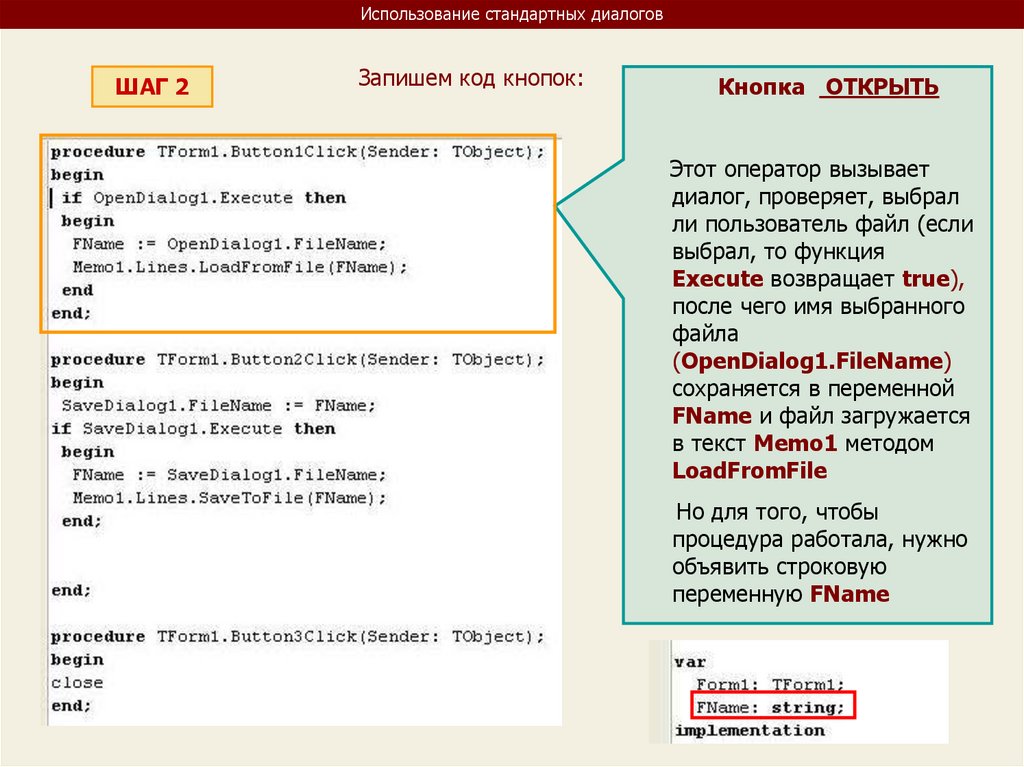Click the 'if SaveDialog1.Execute then' line
The height and width of the screenshot is (767, 1024).
(193, 429)
